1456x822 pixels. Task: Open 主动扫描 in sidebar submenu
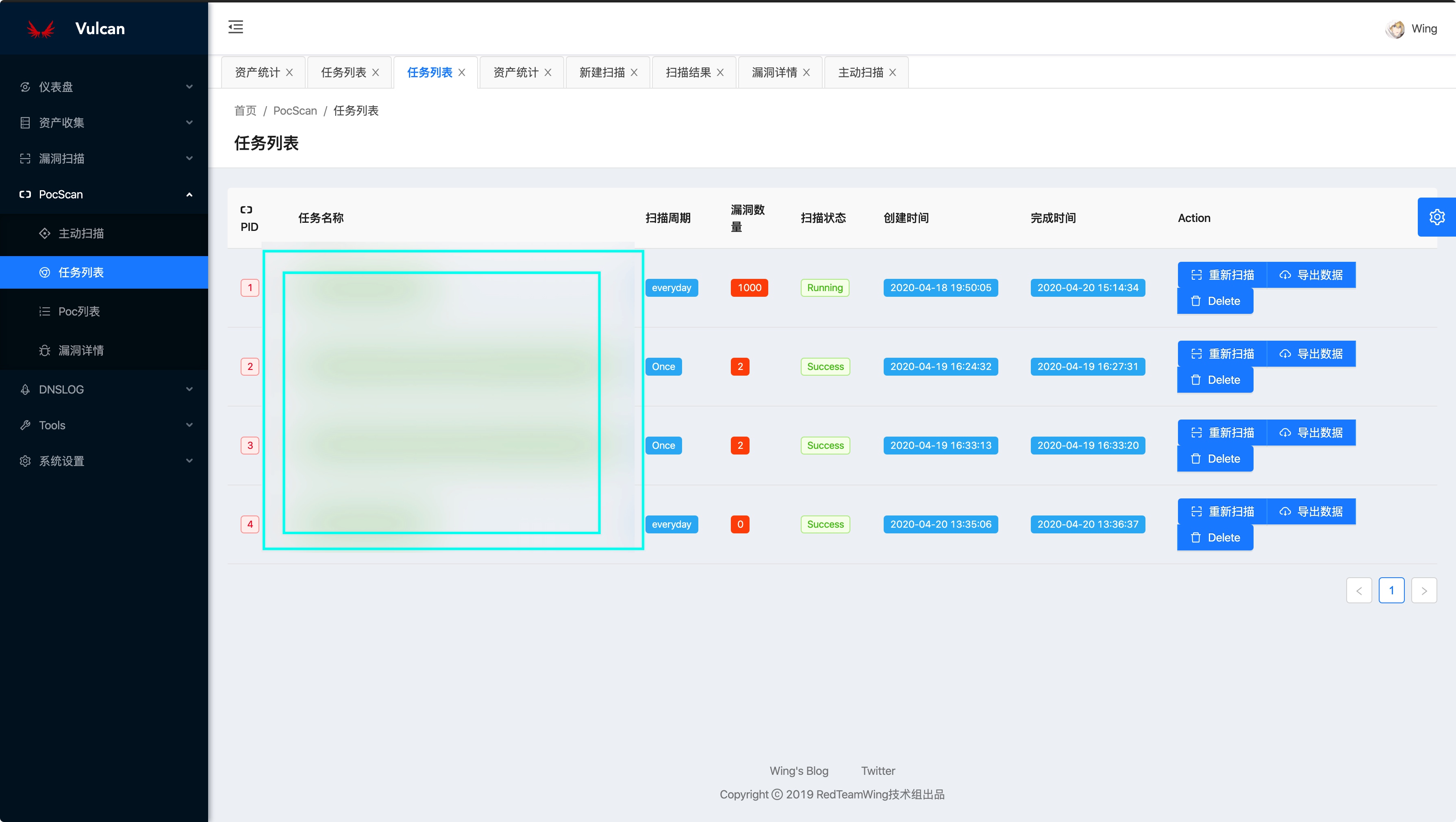coord(81,233)
